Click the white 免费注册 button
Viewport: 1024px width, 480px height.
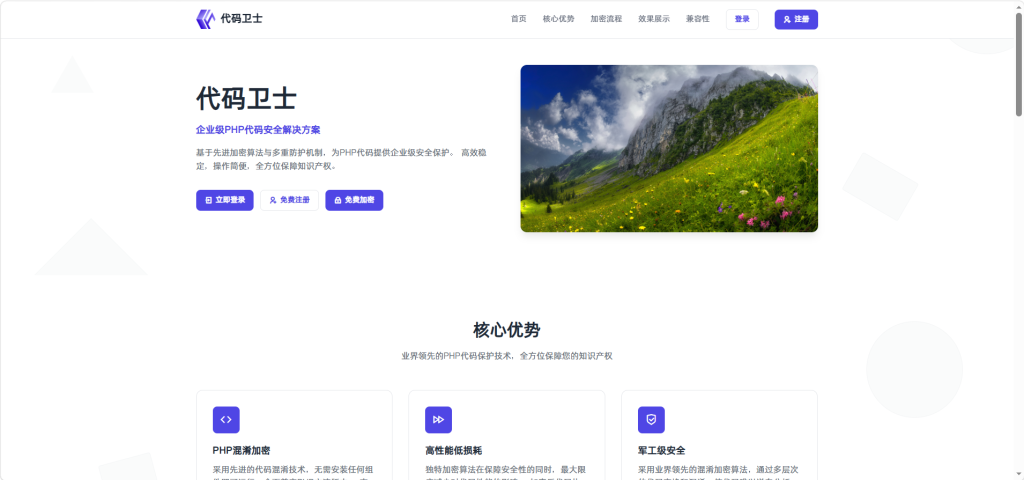[x=289, y=200]
